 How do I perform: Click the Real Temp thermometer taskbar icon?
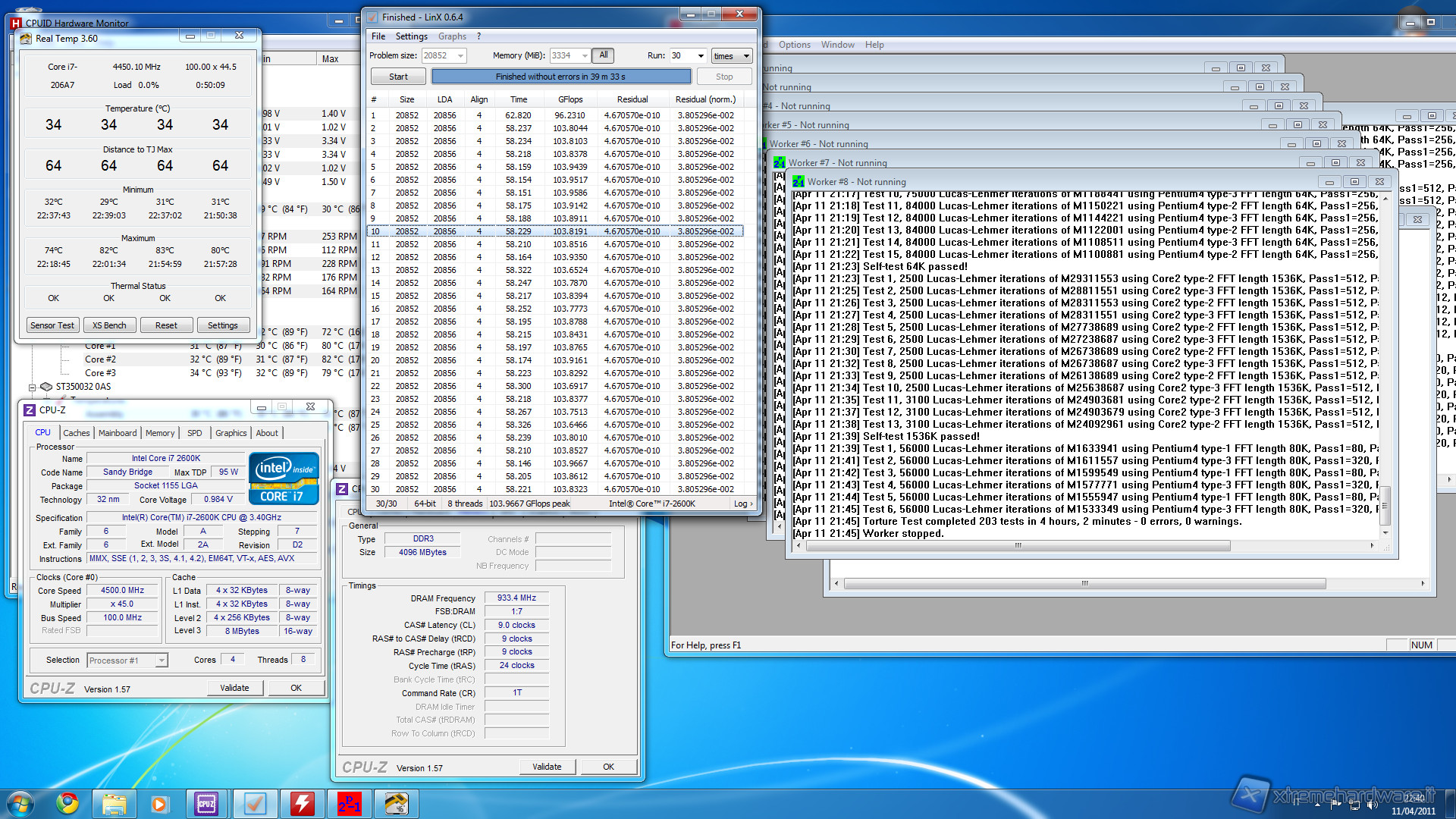click(x=396, y=803)
